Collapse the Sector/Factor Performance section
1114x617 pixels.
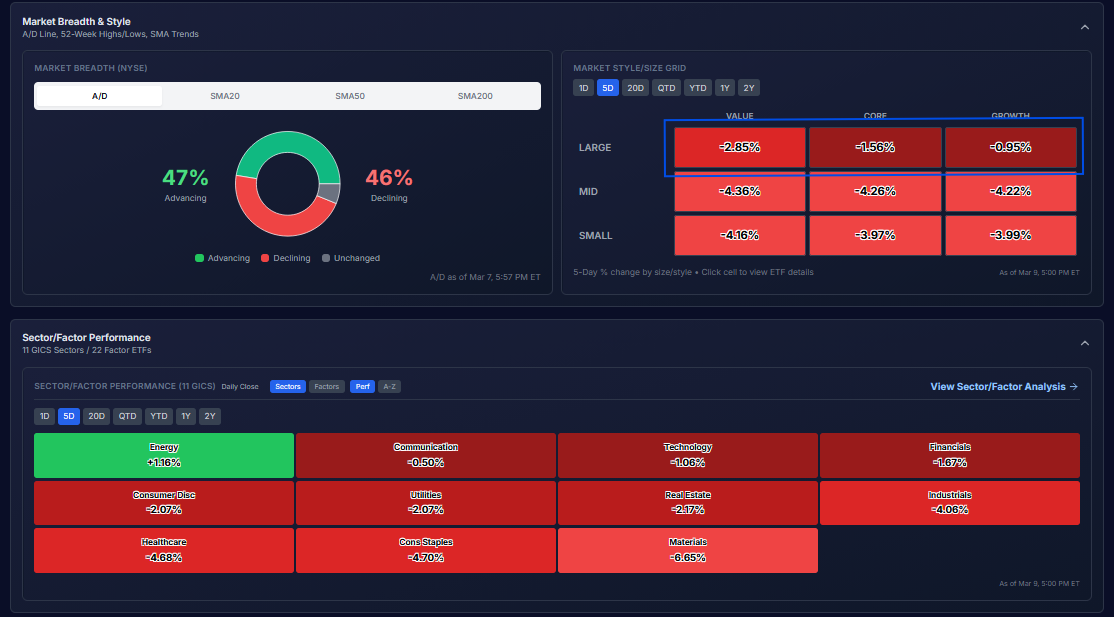pos(1085,343)
